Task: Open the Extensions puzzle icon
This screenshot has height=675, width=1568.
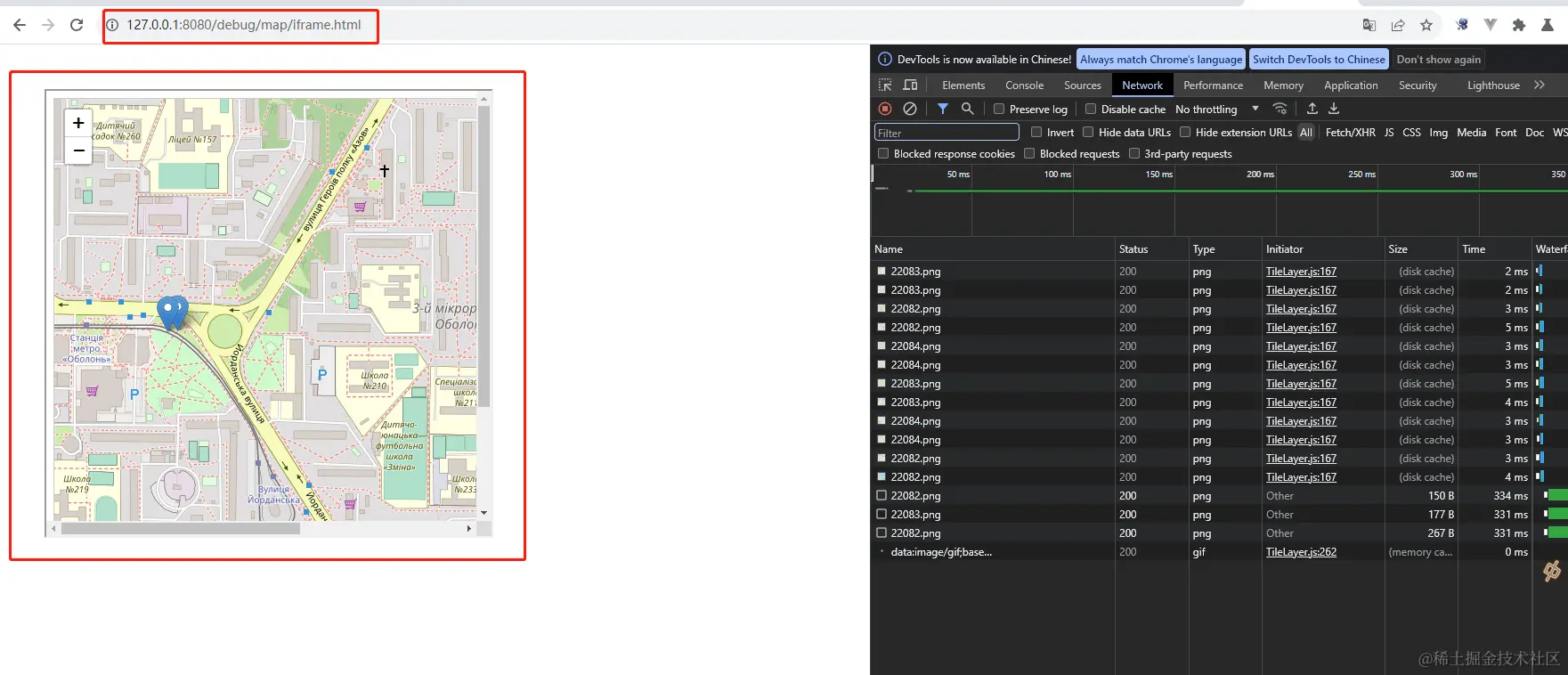Action: point(1519,25)
